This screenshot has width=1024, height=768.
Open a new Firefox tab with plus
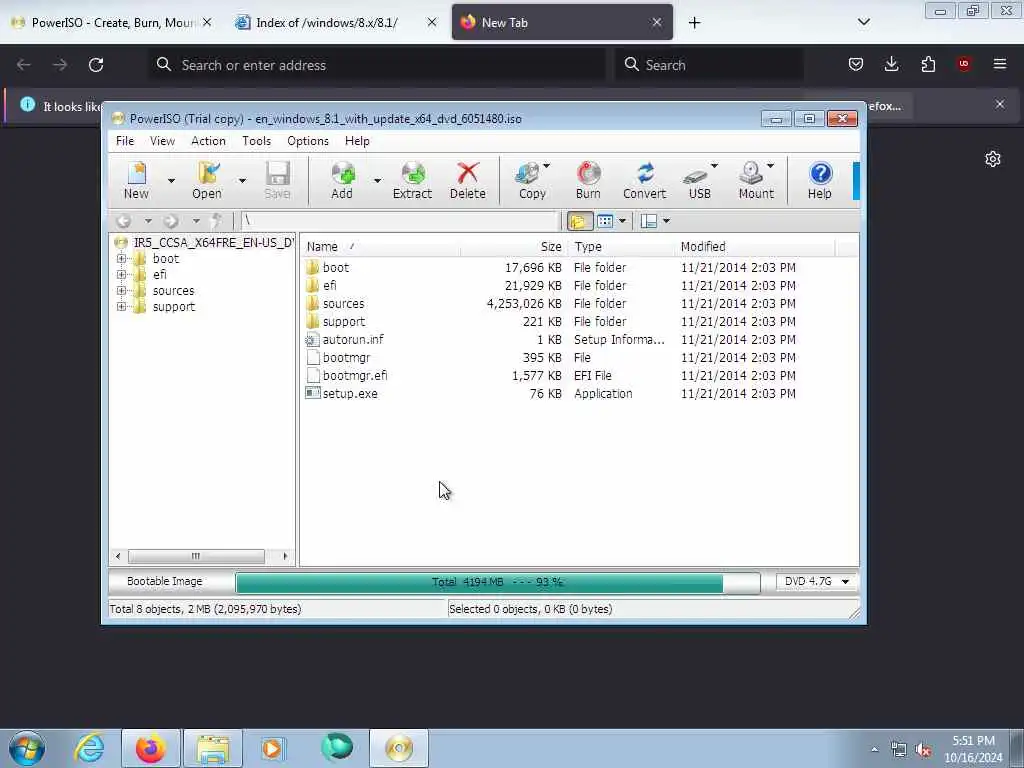point(695,23)
